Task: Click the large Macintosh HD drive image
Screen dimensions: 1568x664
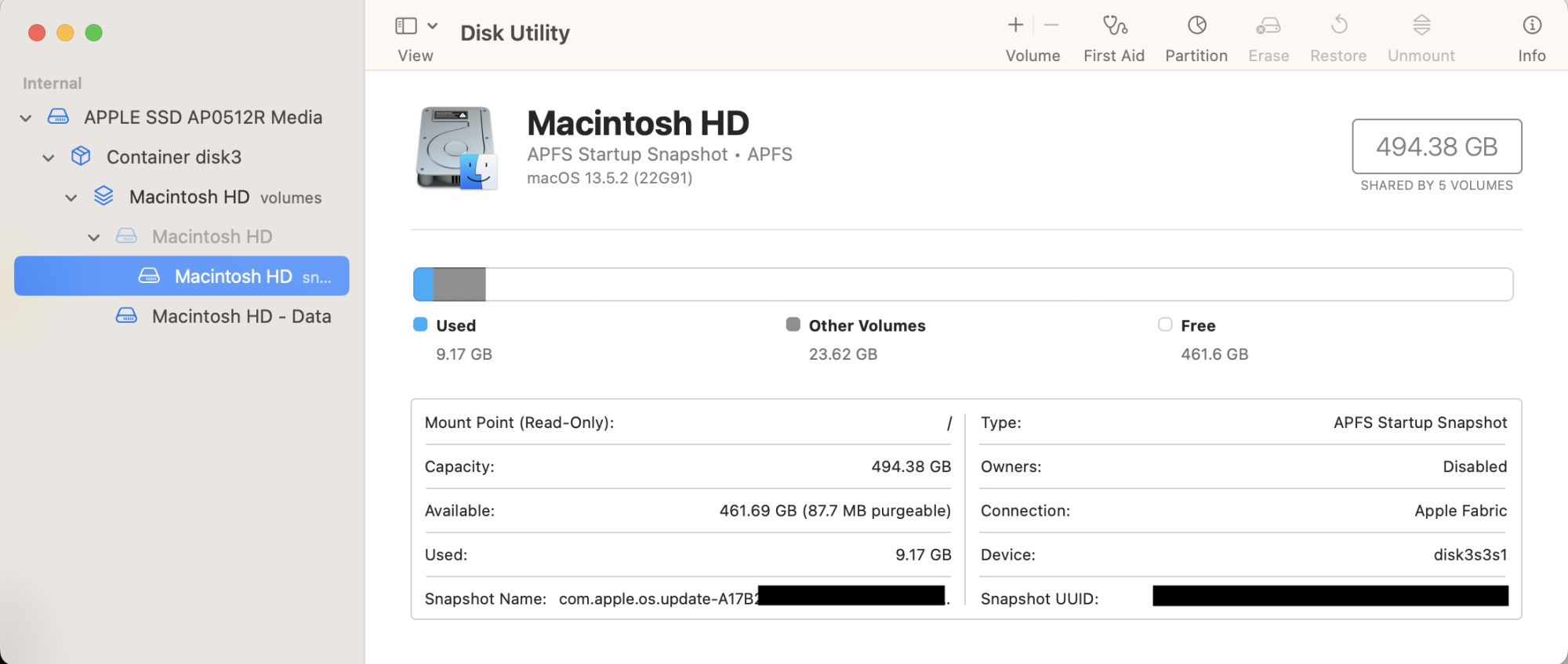Action: [x=456, y=149]
